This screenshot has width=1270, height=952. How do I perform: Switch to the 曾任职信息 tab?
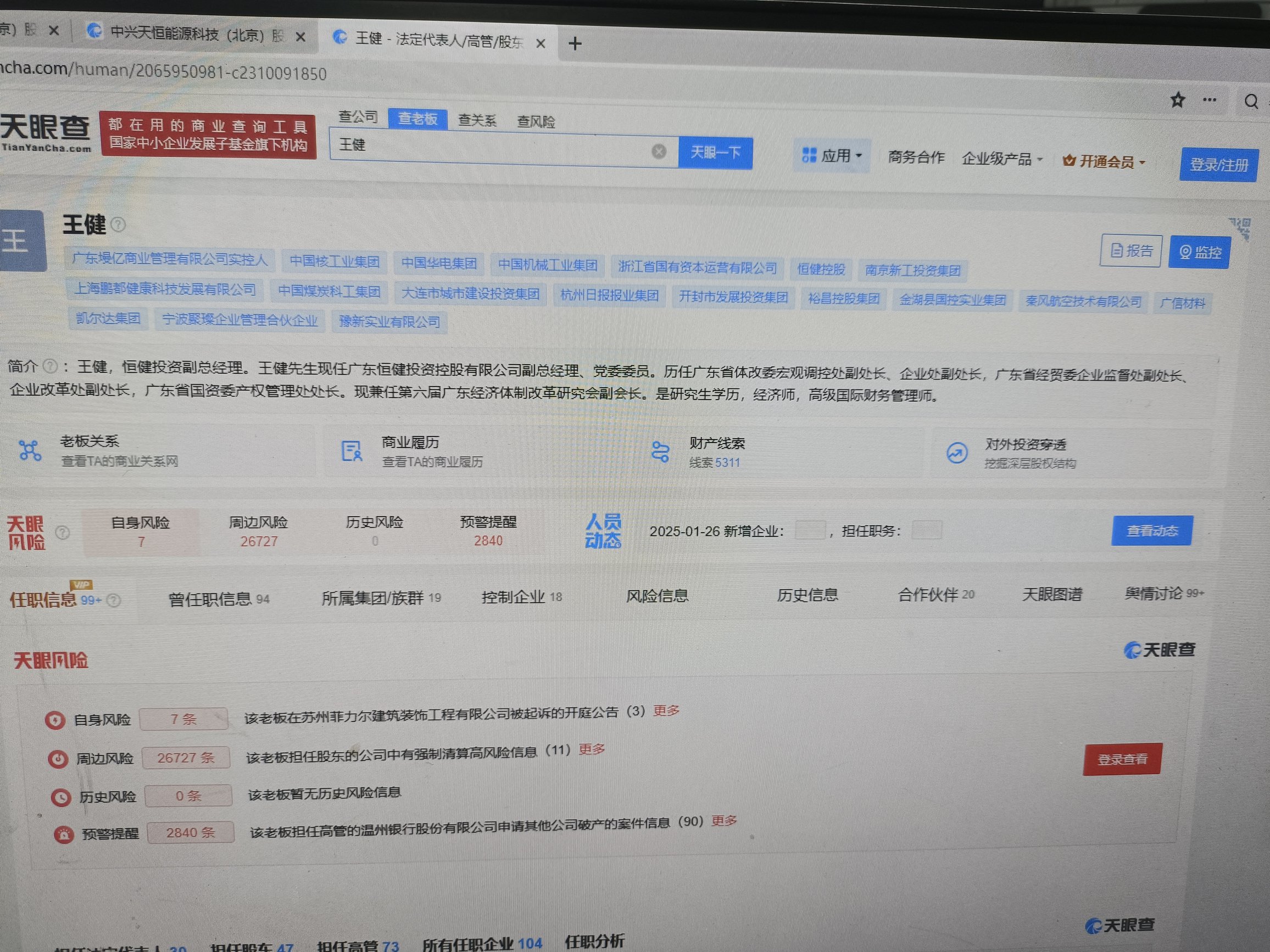tap(219, 599)
